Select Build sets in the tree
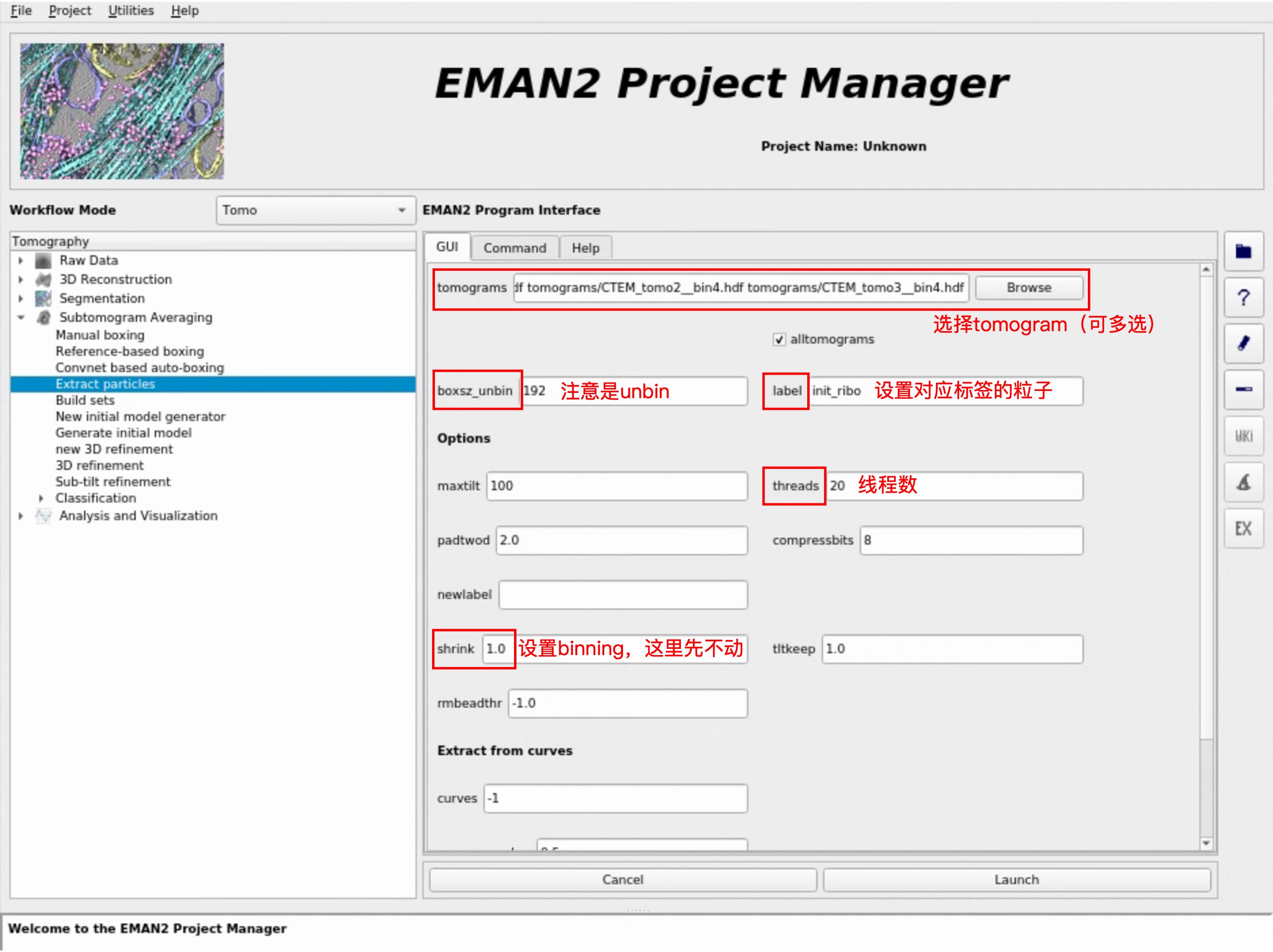 coord(85,401)
